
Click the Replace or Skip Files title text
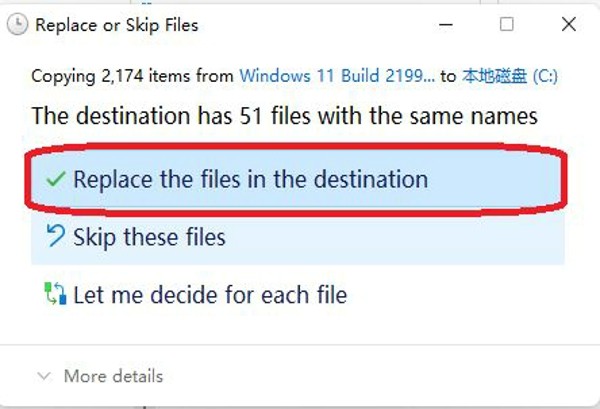pyautogui.click(x=117, y=25)
